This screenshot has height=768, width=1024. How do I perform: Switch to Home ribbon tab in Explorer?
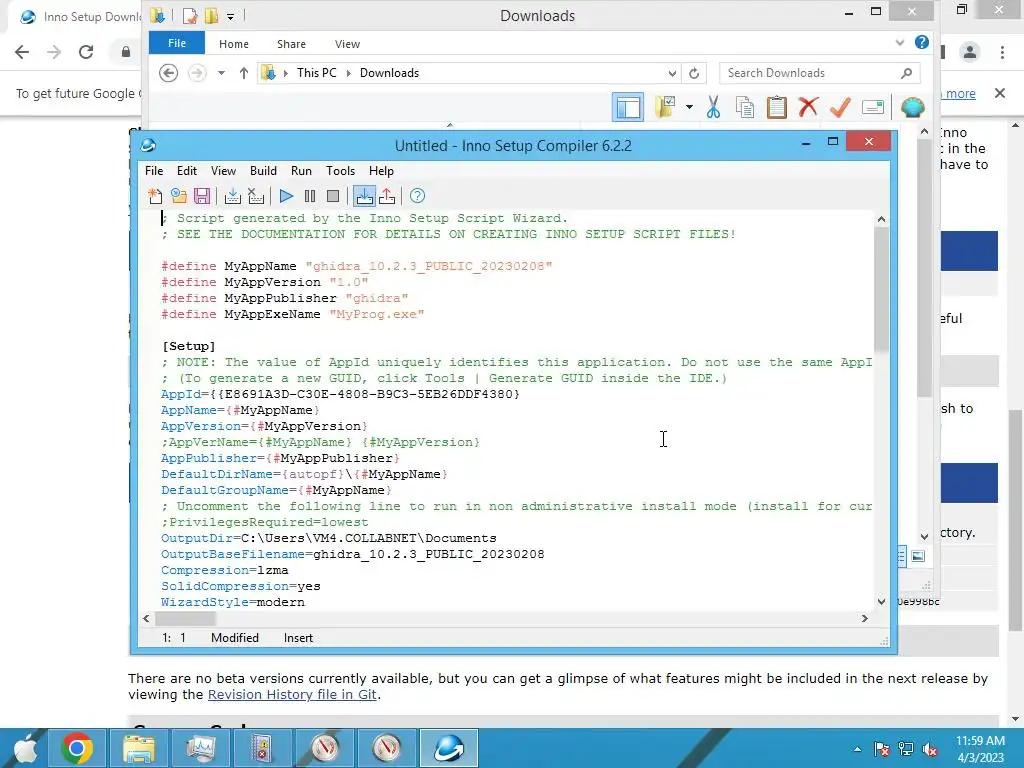(234, 44)
